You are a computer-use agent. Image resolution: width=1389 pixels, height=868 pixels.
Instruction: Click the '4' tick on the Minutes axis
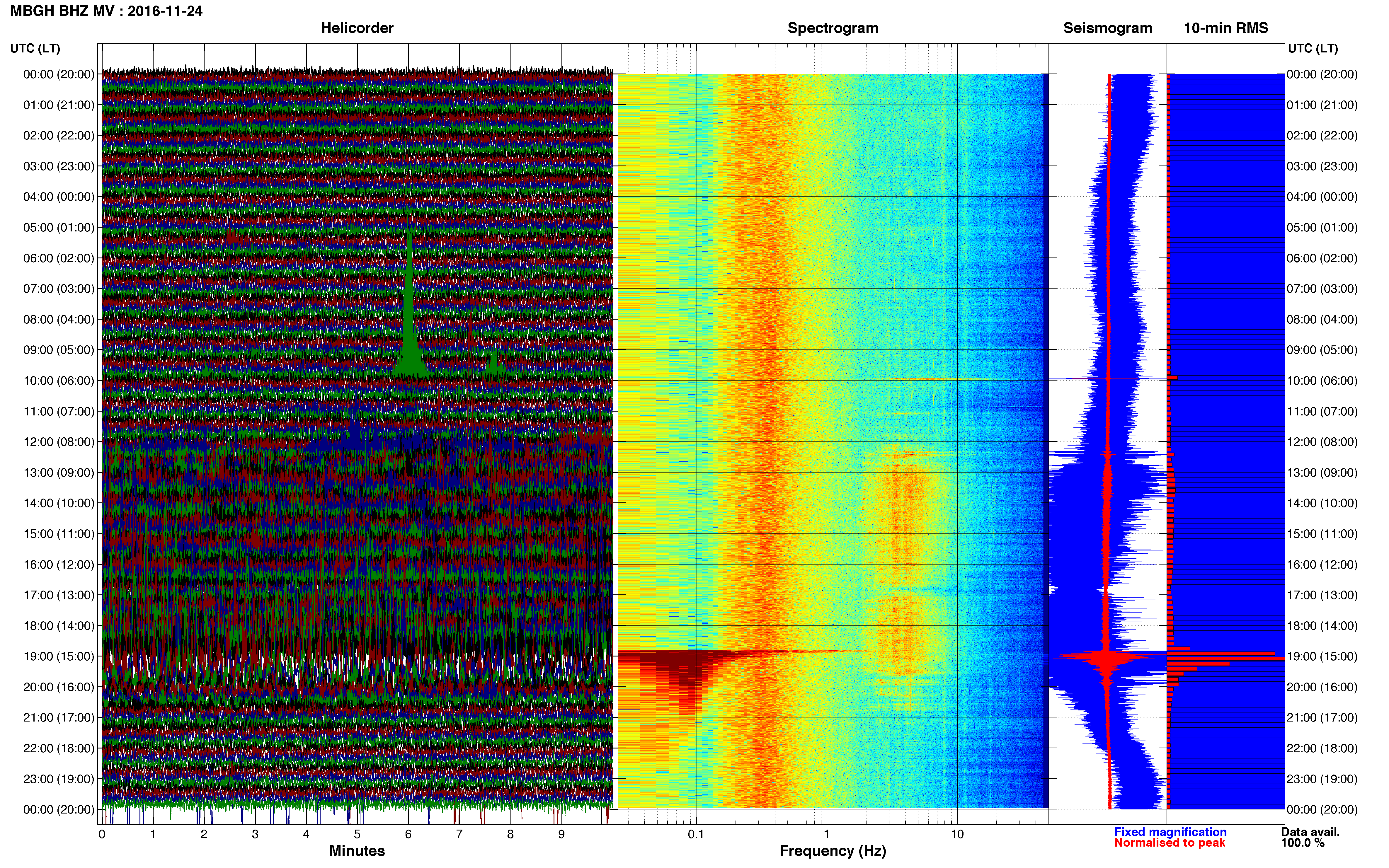pos(306,835)
